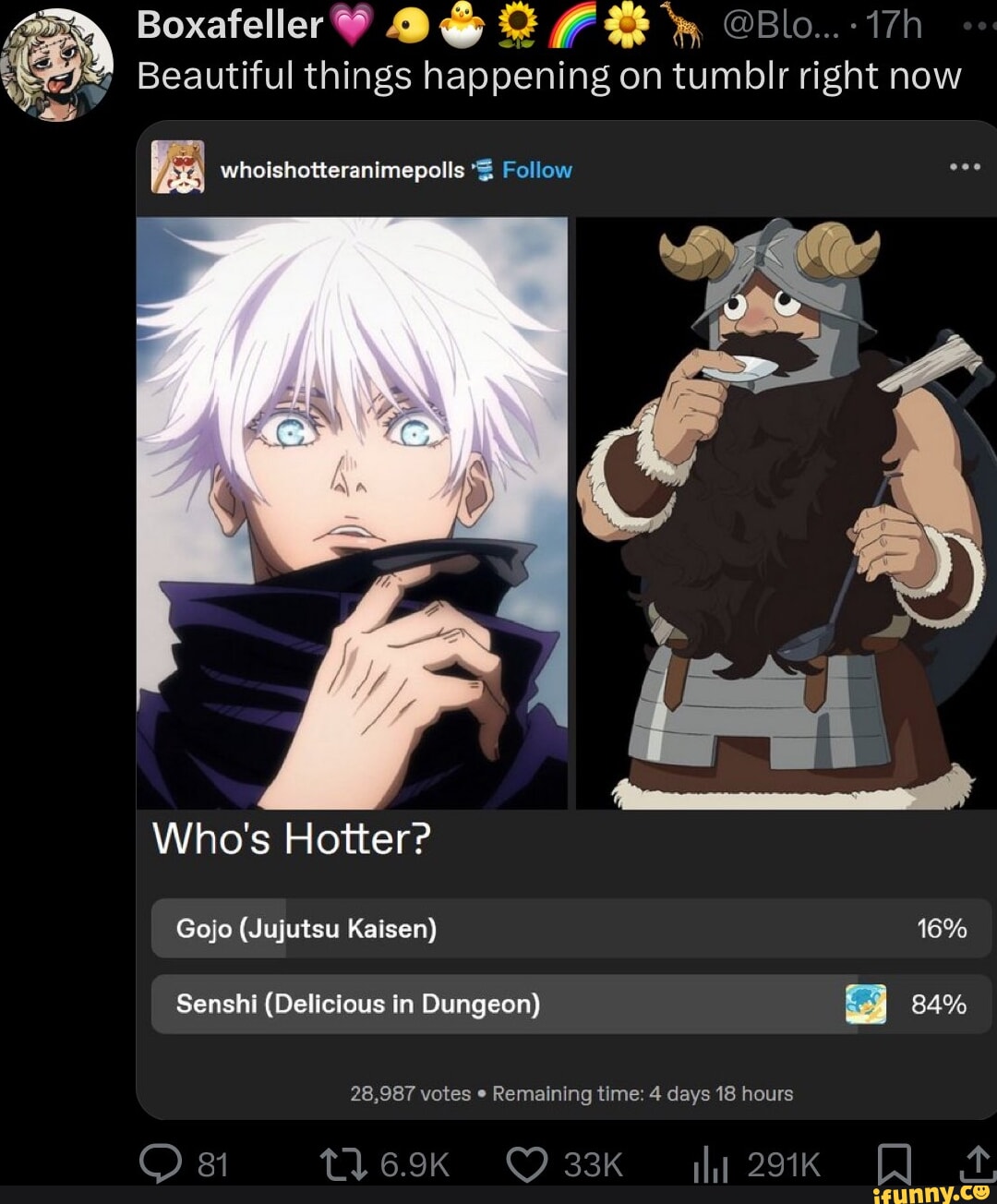Open tweet options three-dot menu
This screenshot has height=1204, width=997.
tap(978, 26)
